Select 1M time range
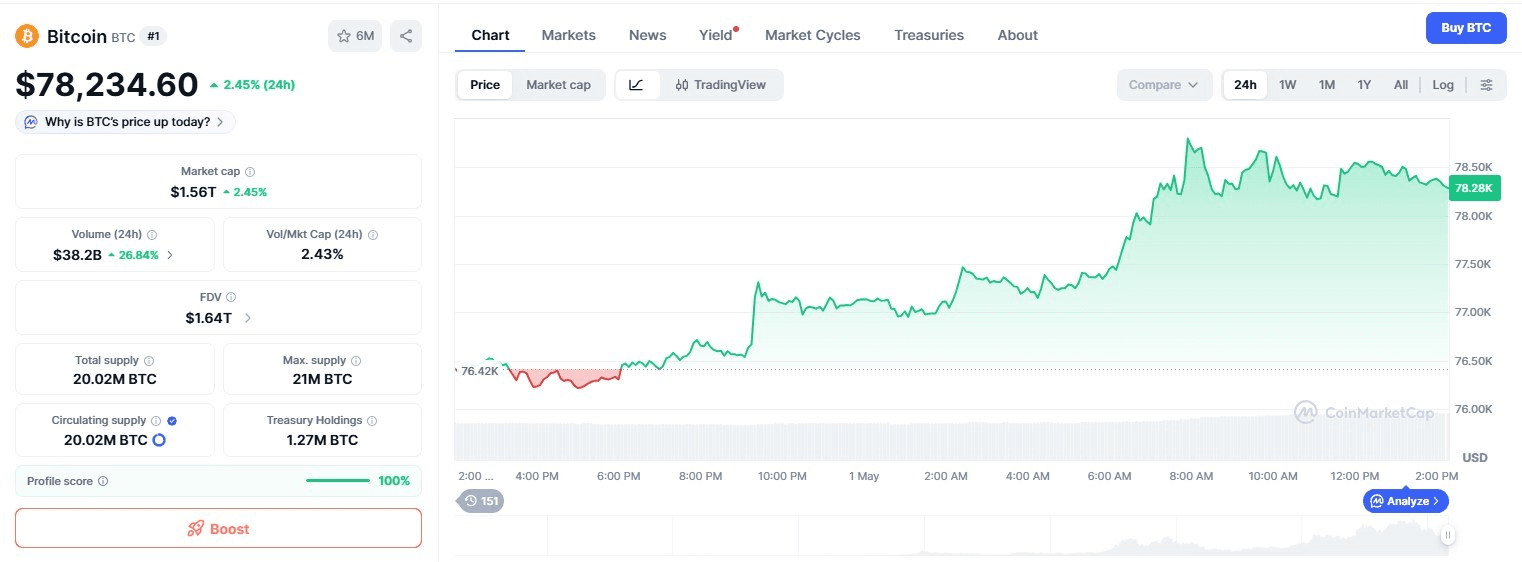Viewport: 1522px width, 562px height. (x=1327, y=85)
